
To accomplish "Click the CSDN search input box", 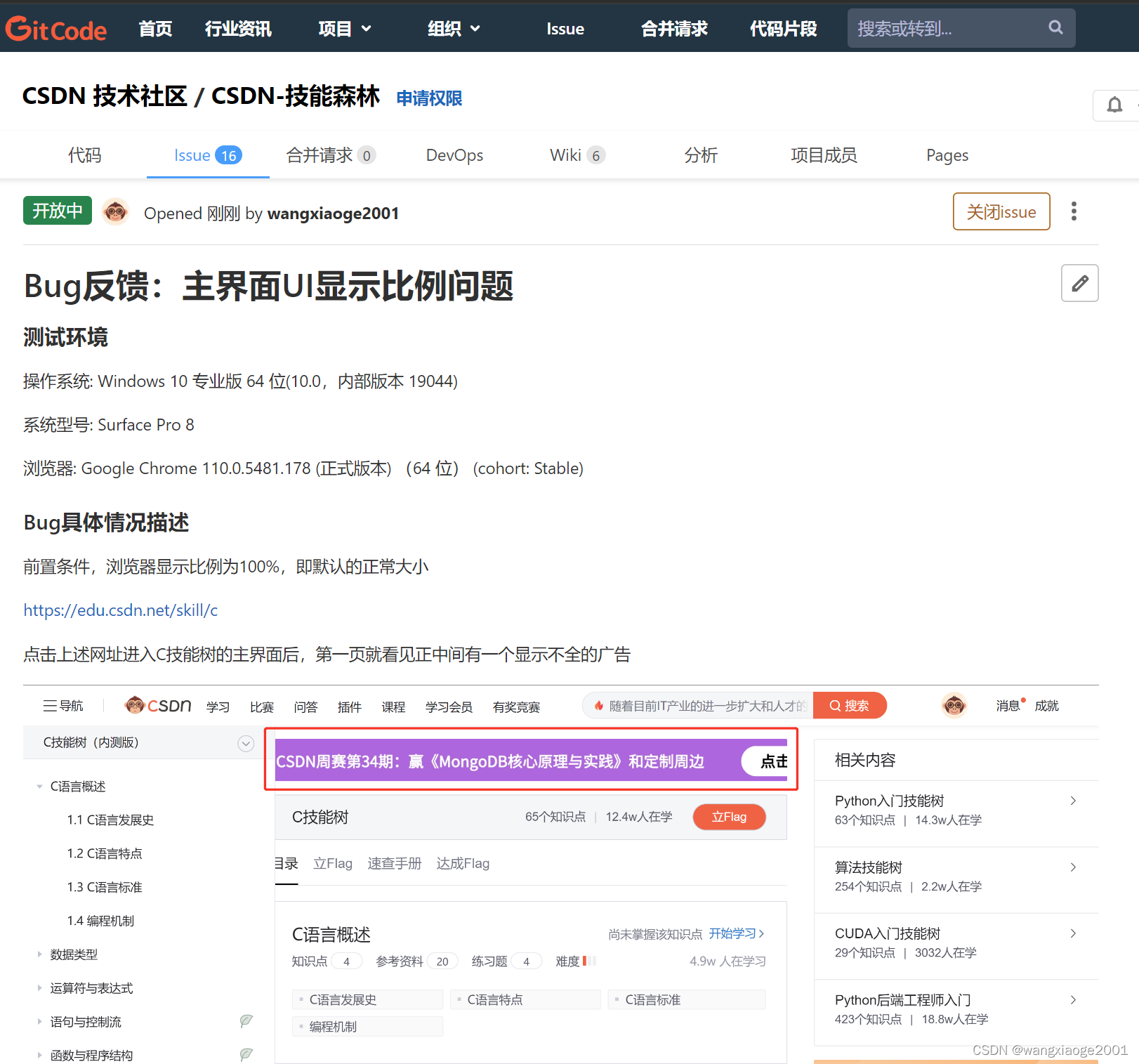I will [x=698, y=706].
